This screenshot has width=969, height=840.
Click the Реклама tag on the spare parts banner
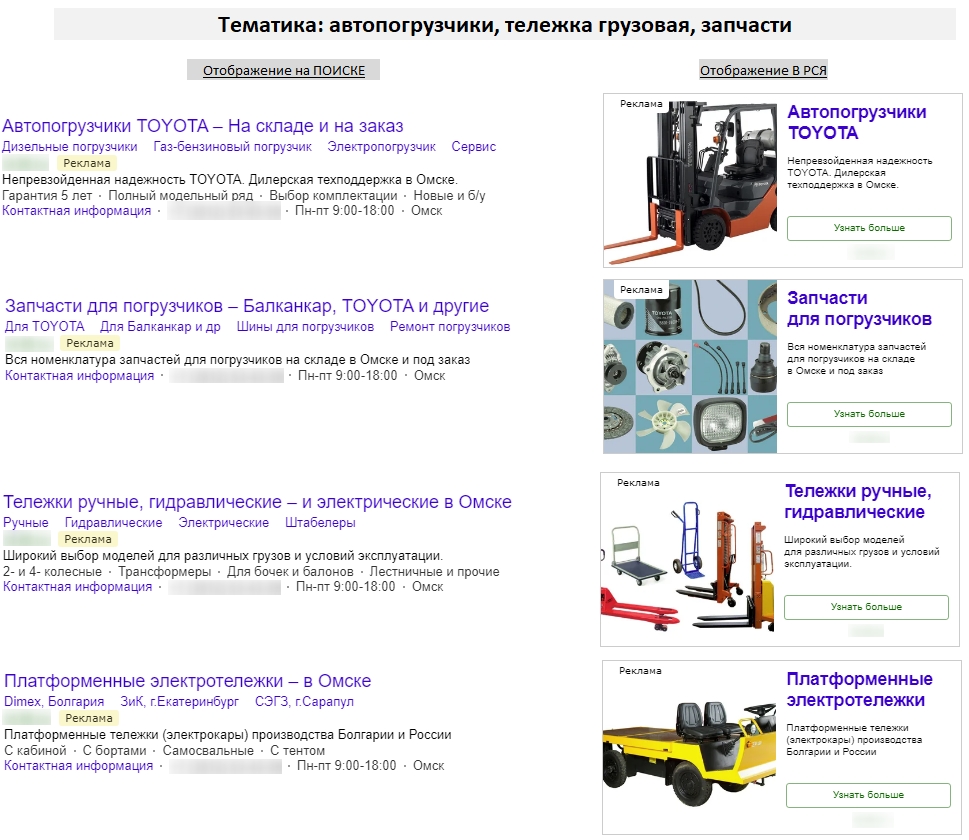[x=641, y=290]
